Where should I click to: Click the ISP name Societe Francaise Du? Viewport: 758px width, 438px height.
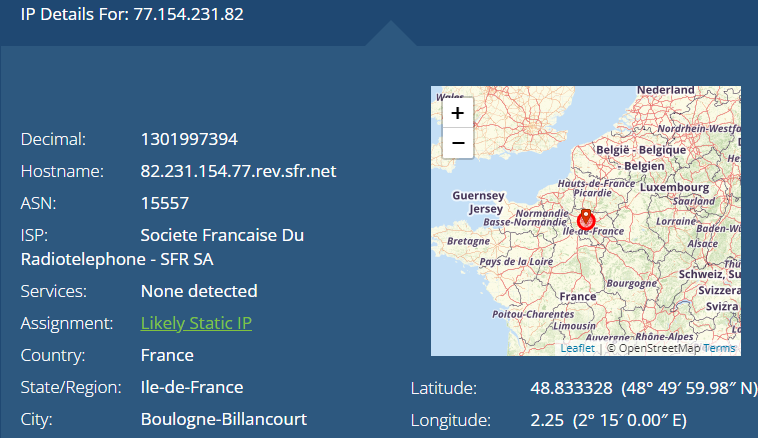click(222, 235)
